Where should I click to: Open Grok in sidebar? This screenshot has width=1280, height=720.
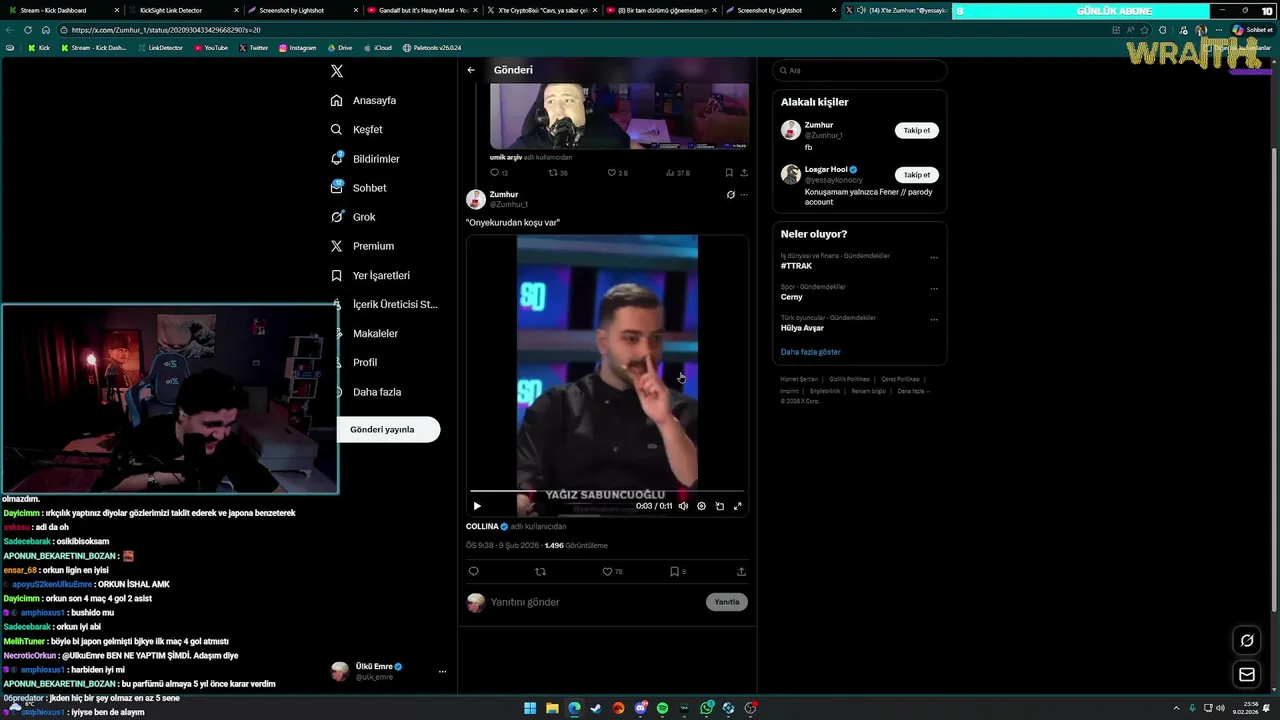point(353,217)
